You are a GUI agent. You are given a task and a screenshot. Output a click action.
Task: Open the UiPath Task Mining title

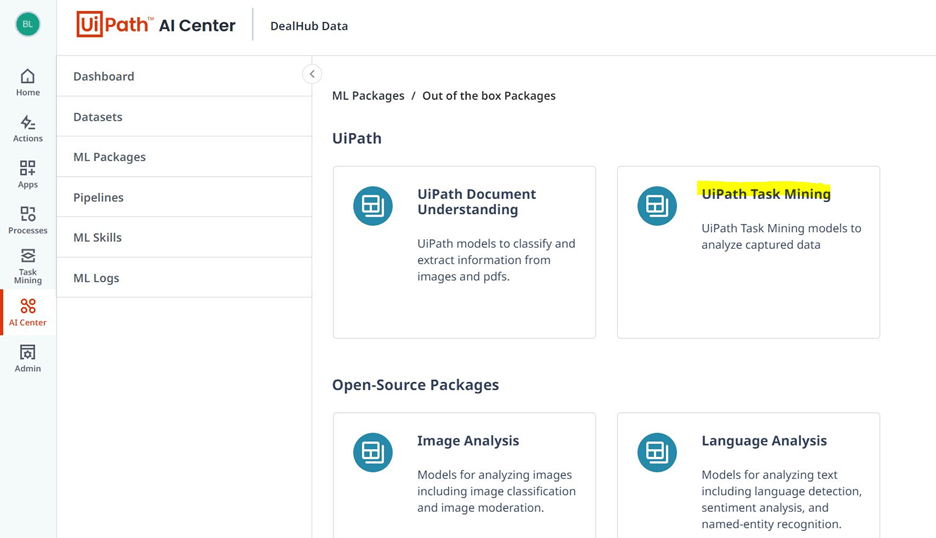766,194
